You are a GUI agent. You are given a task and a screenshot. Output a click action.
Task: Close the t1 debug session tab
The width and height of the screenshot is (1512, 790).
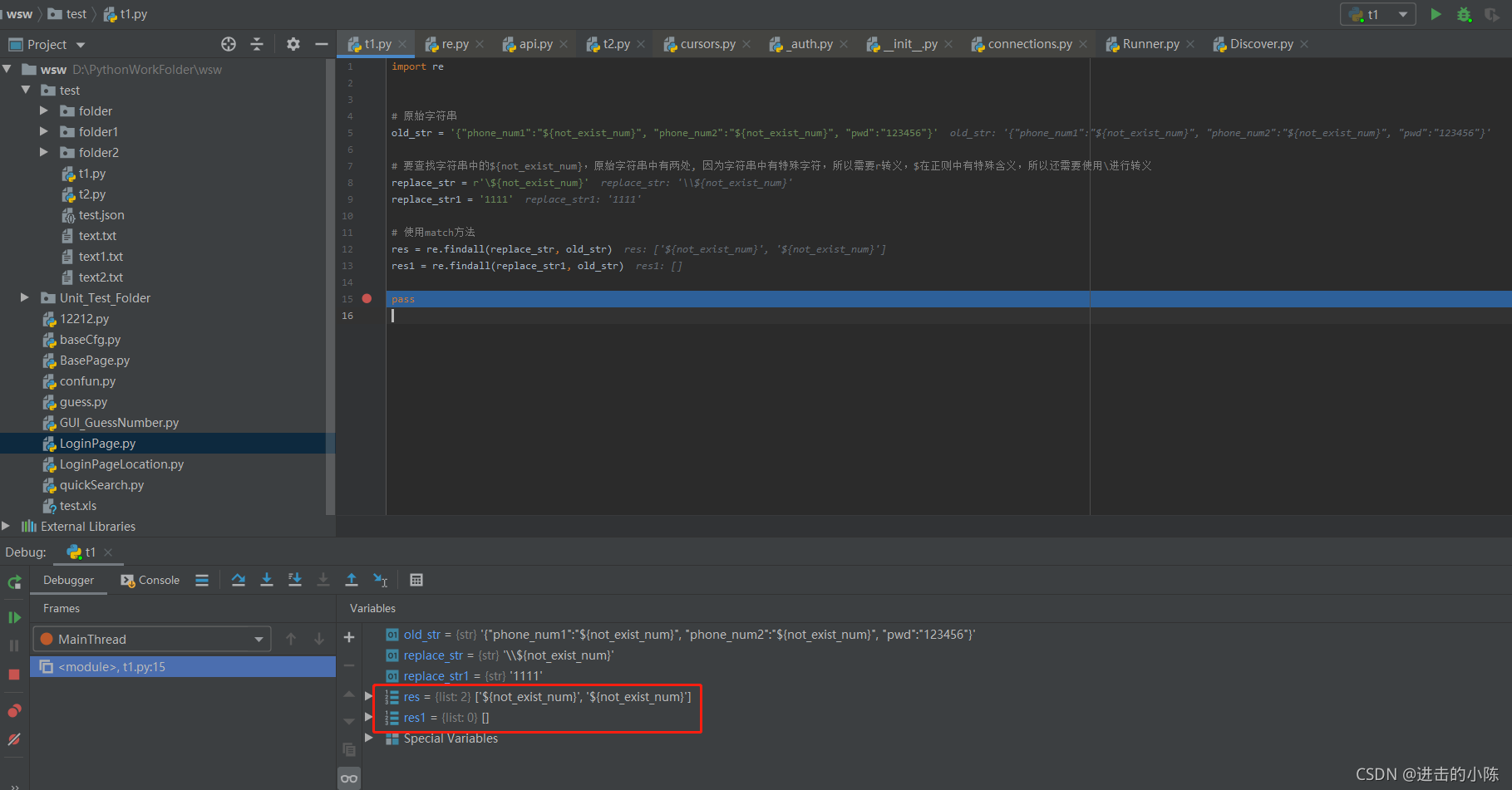click(108, 552)
